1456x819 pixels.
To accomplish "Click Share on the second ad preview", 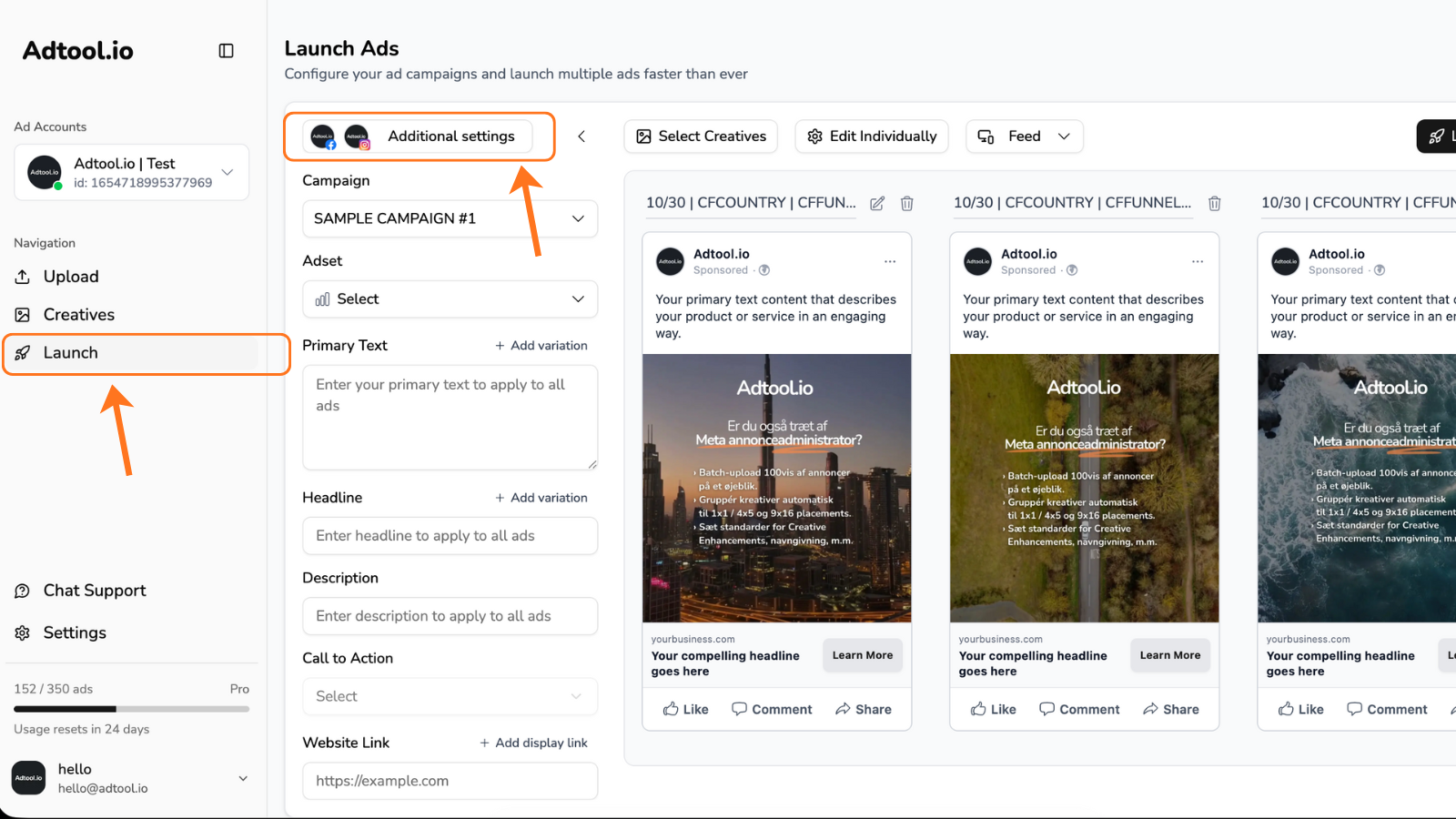I will [x=1171, y=709].
